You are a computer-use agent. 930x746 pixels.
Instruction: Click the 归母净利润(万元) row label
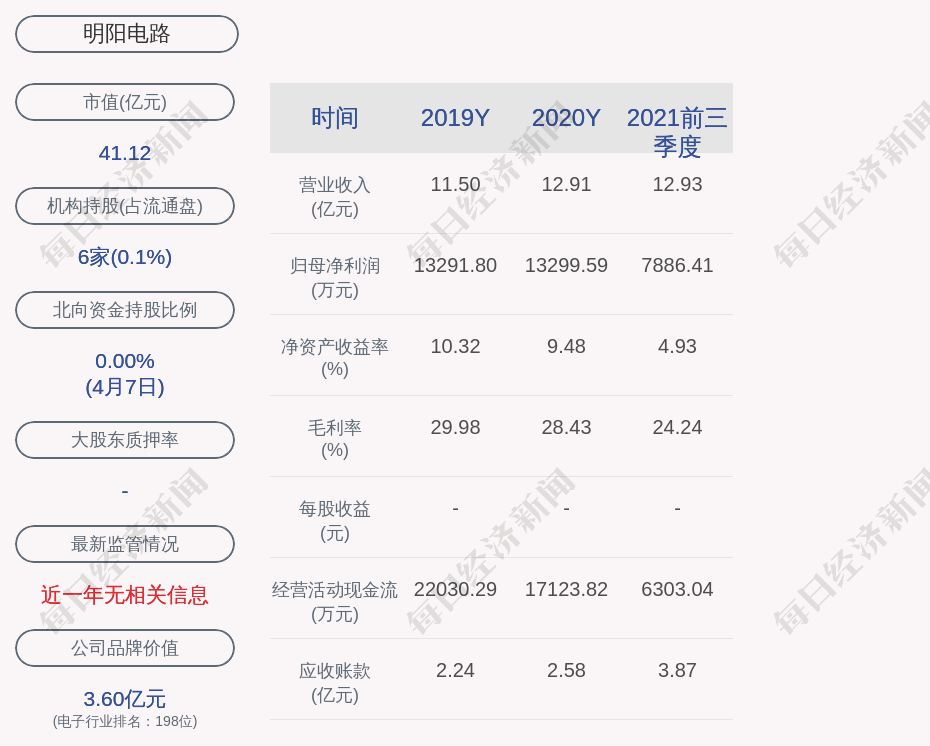point(335,278)
